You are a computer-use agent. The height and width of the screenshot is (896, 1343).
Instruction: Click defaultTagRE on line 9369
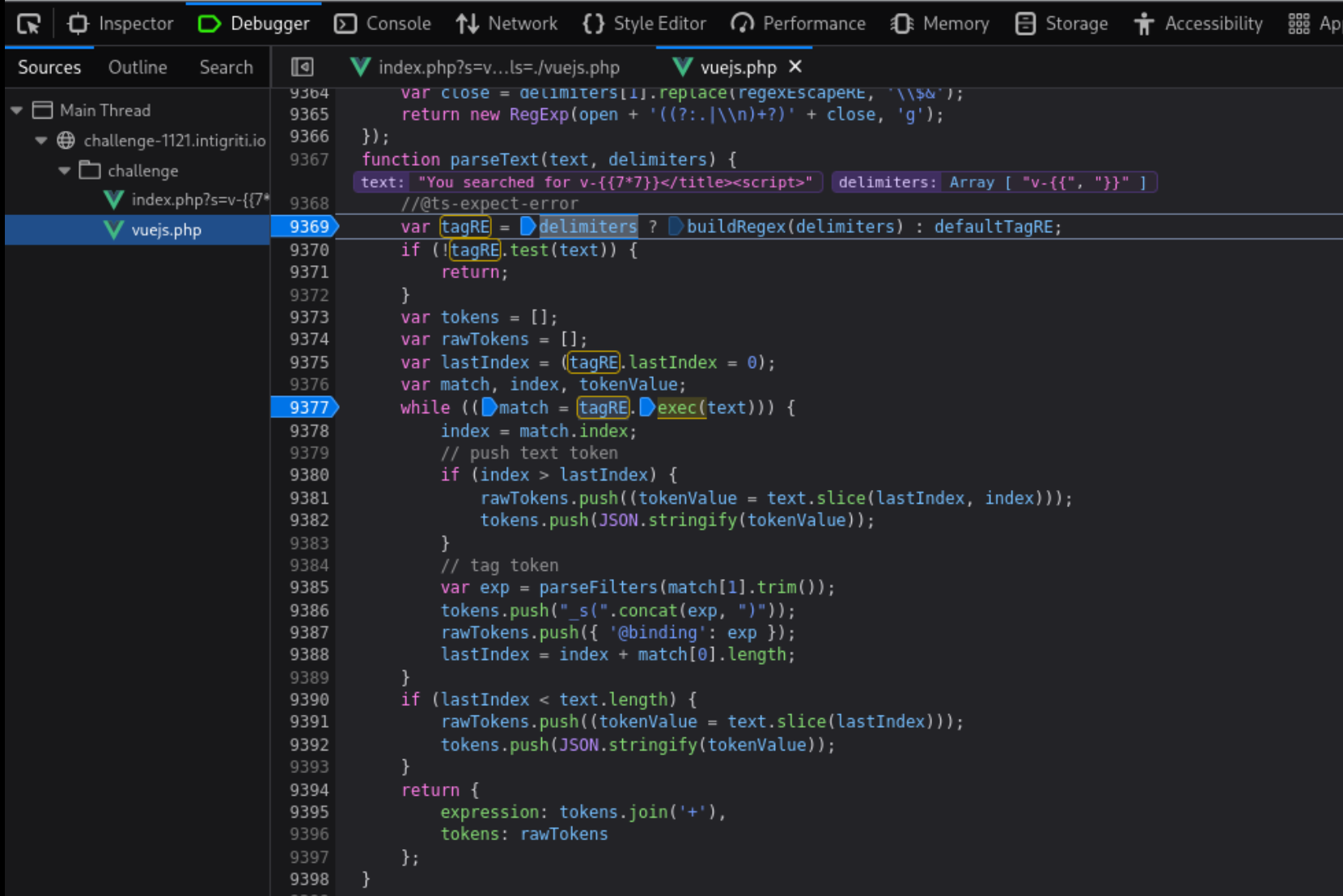(993, 226)
